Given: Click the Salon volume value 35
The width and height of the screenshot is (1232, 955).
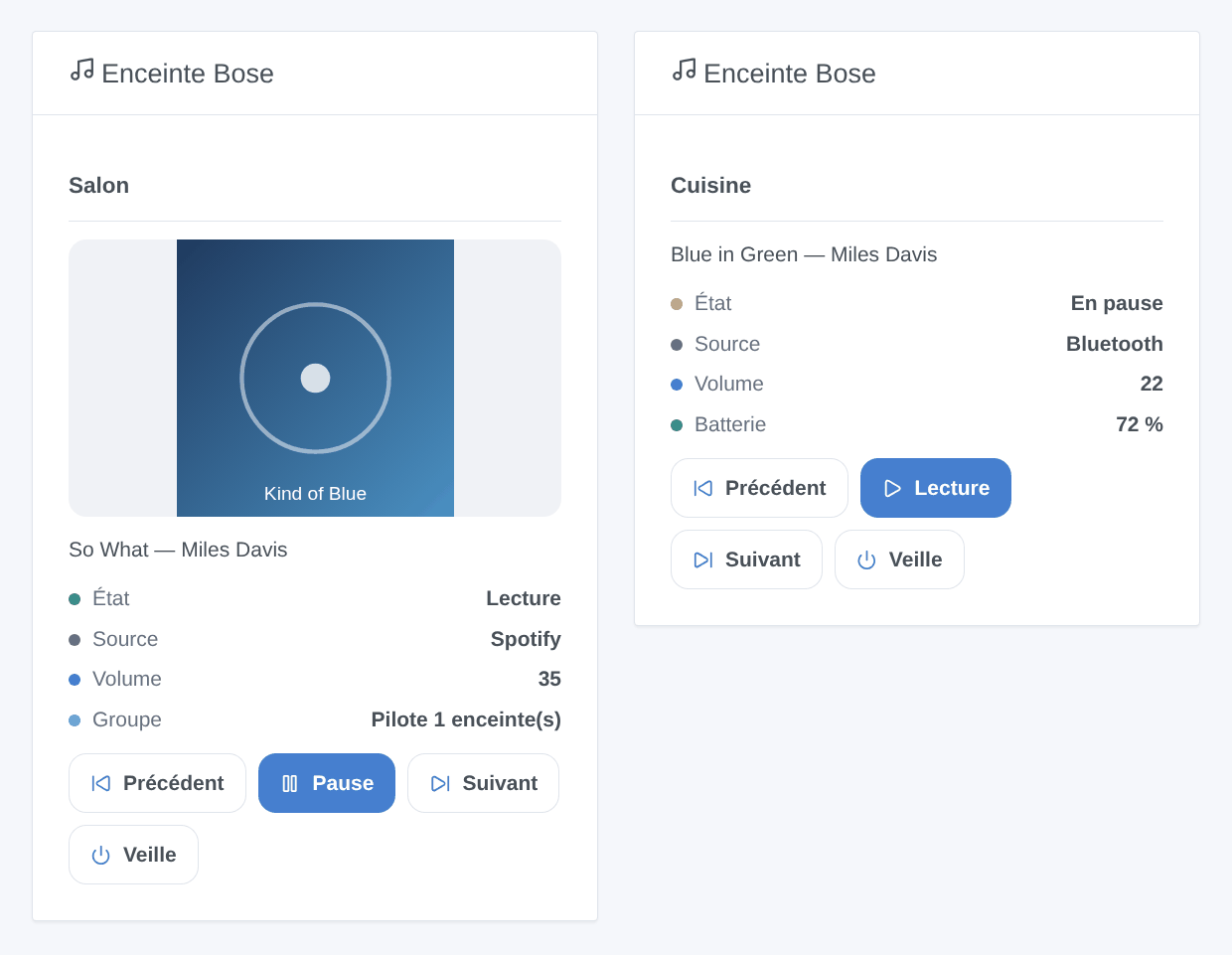Looking at the screenshot, I should point(549,679).
